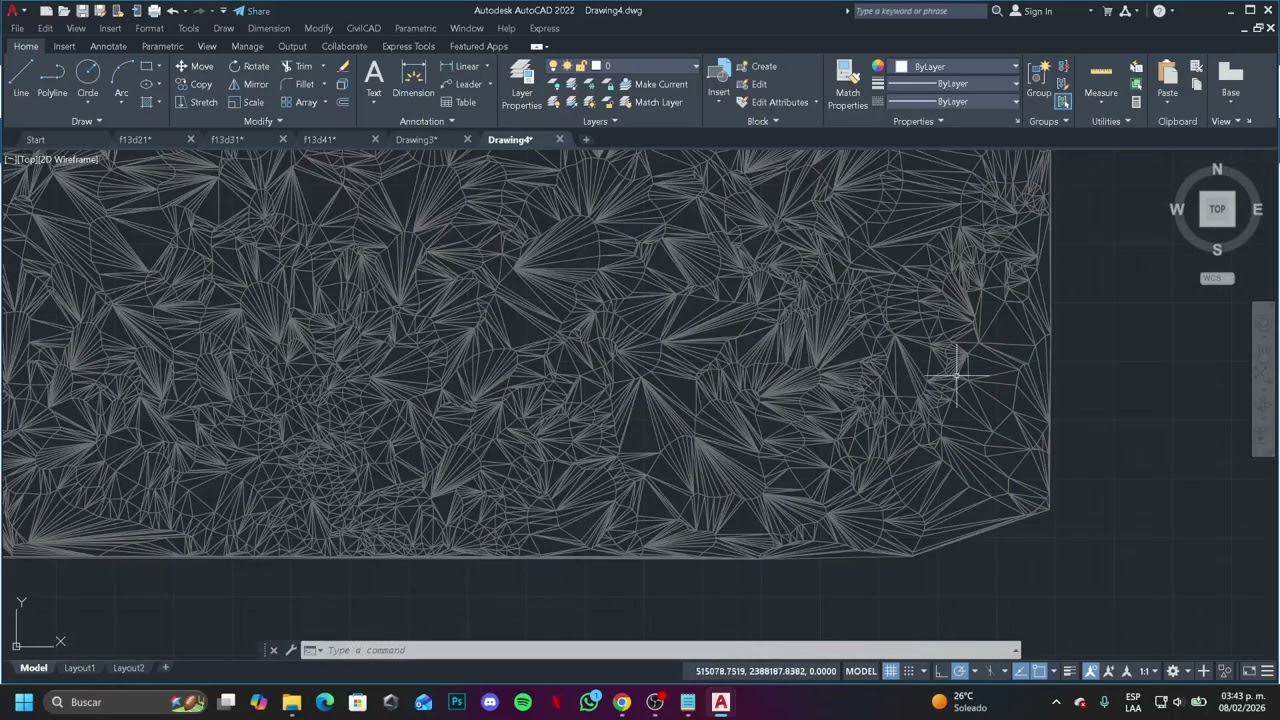Select the Circle tool
1280x720 pixels.
[x=88, y=78]
